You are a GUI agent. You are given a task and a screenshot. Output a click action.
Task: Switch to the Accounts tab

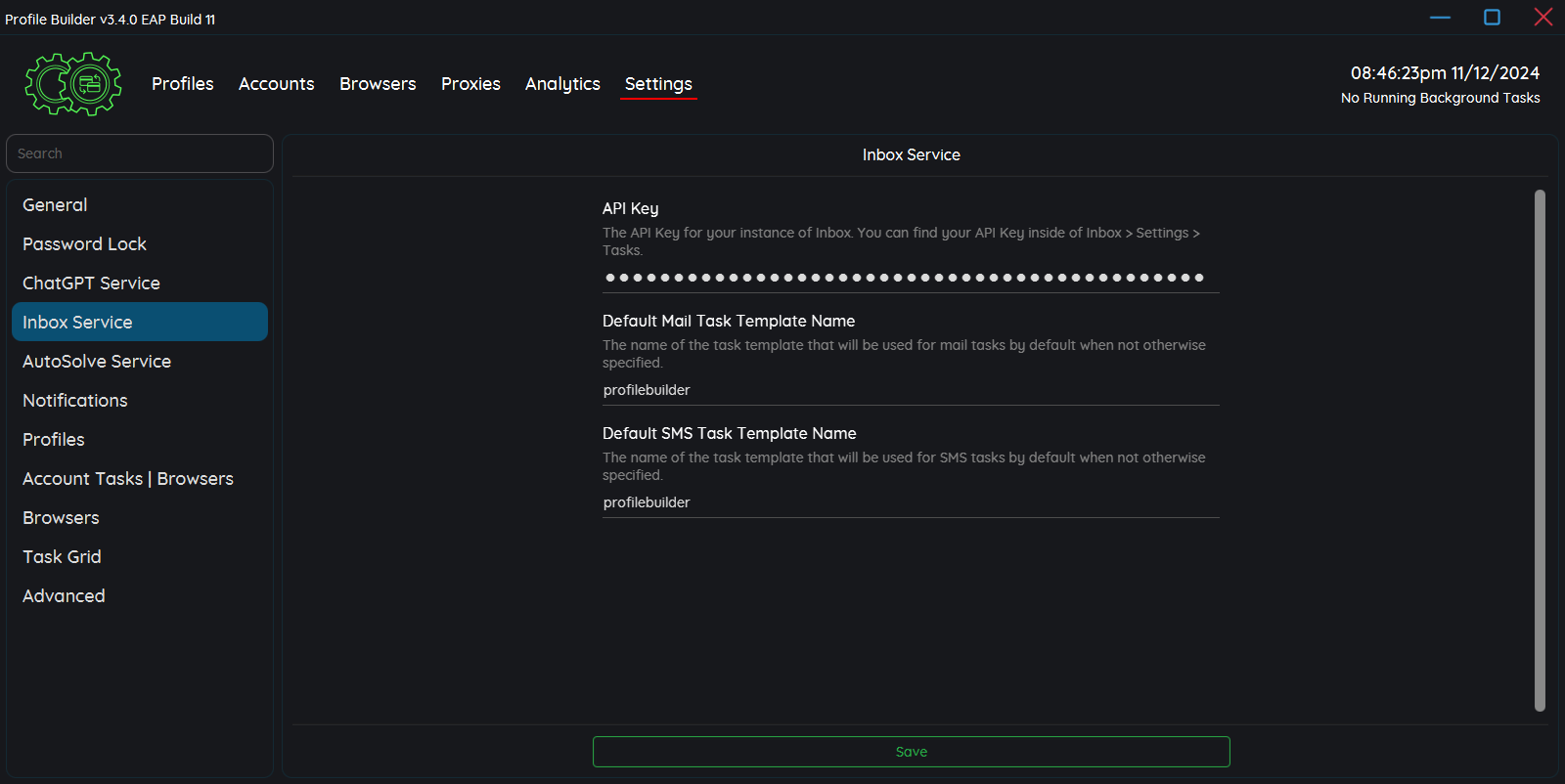pos(276,84)
